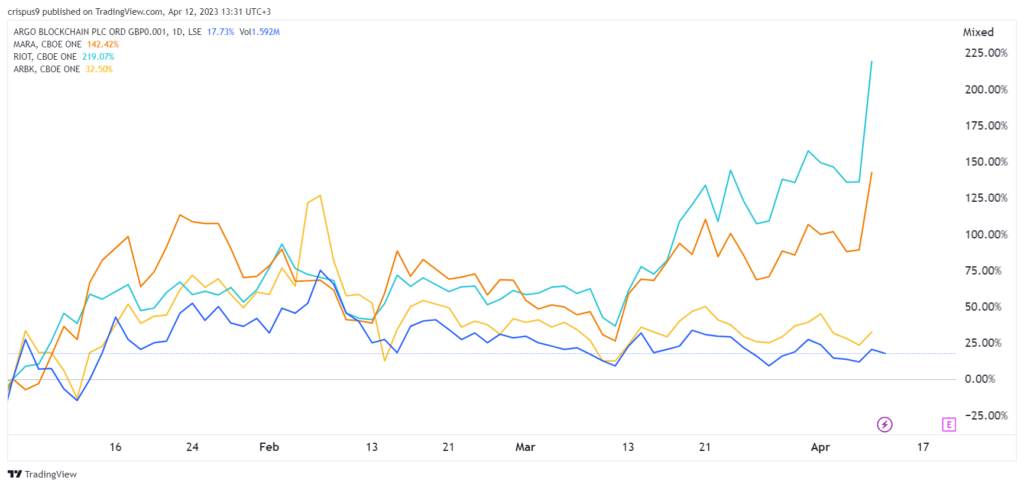
Task: Click the 175.00% price axis label
Action: [986, 125]
